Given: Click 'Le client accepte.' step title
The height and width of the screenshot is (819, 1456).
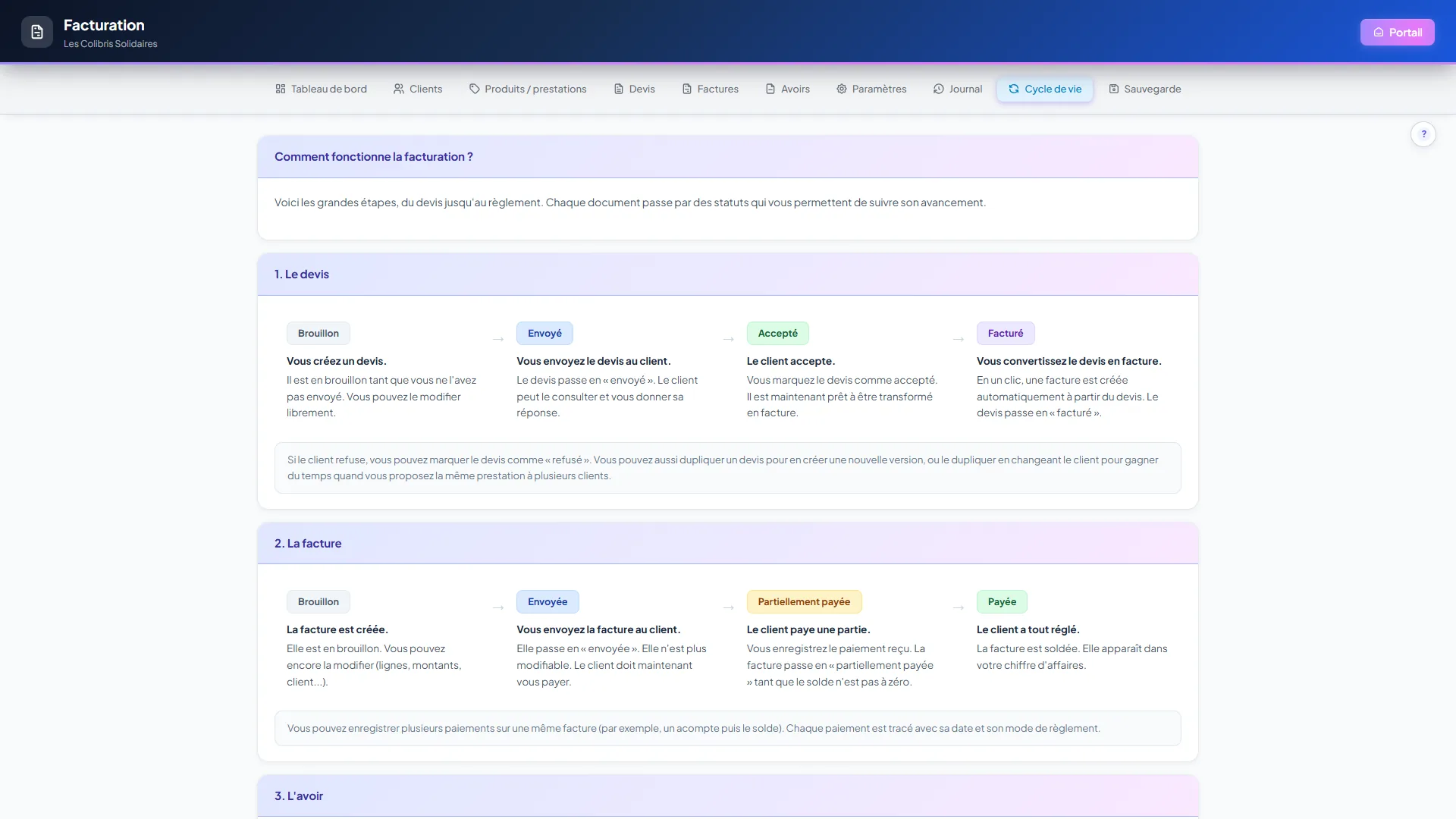Looking at the screenshot, I should [791, 361].
